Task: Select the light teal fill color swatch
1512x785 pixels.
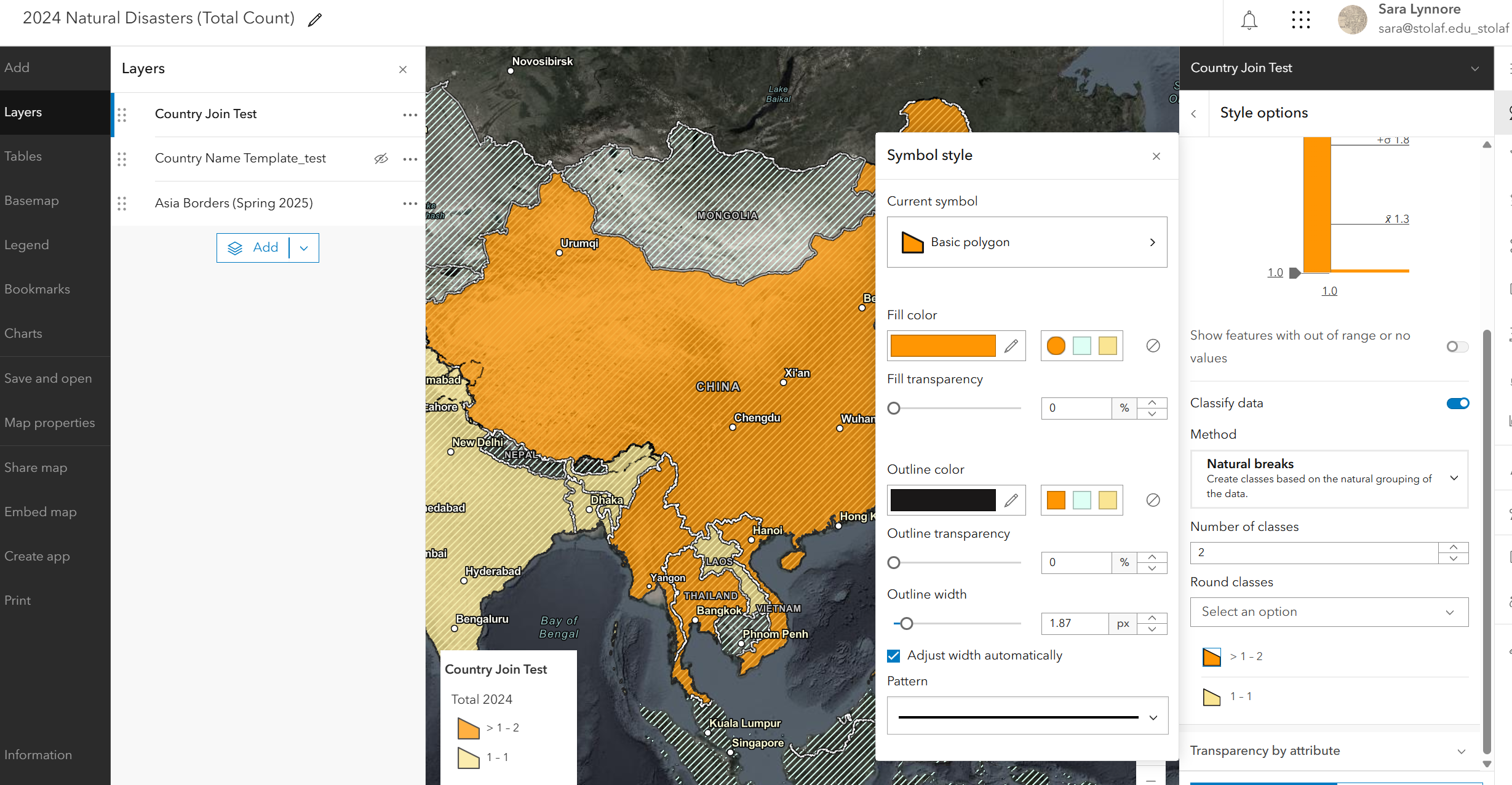Action: pos(1081,346)
